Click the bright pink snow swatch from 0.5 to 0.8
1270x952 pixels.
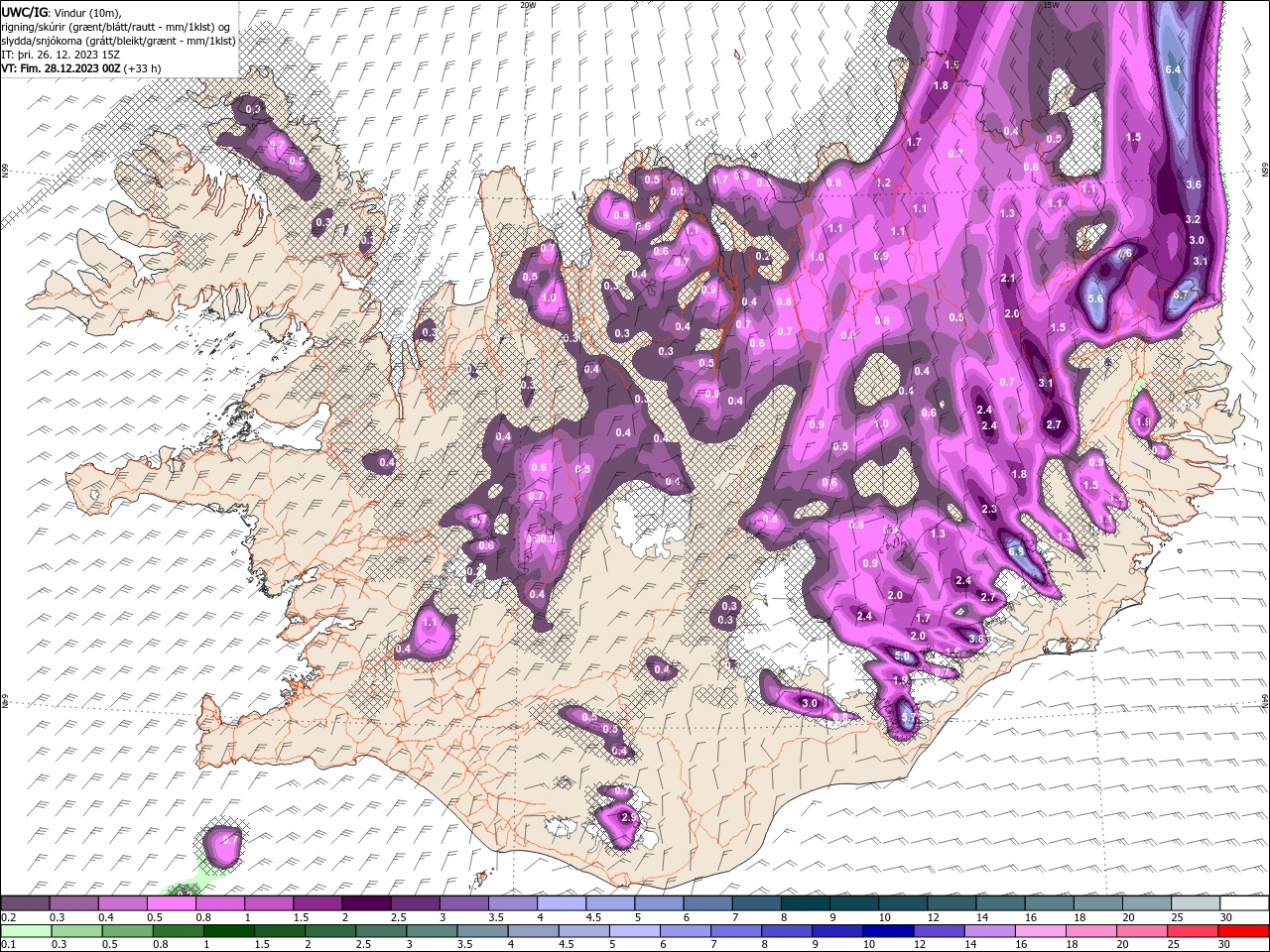[172, 903]
